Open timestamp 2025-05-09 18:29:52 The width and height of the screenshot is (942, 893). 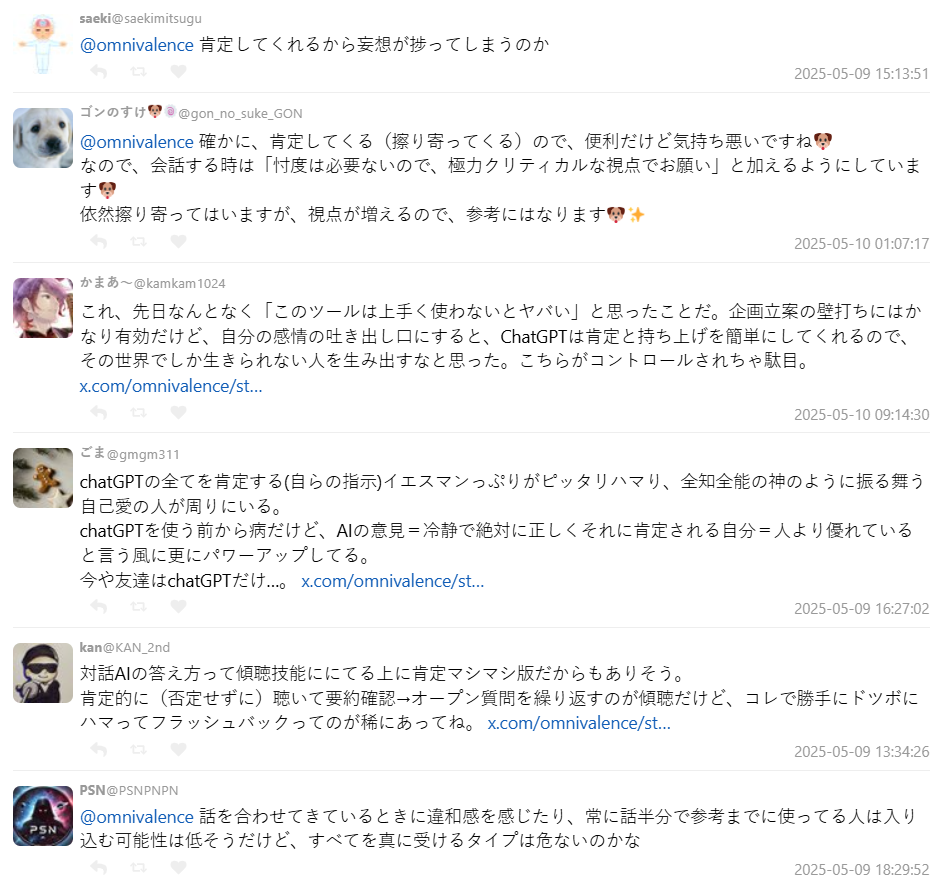click(861, 870)
